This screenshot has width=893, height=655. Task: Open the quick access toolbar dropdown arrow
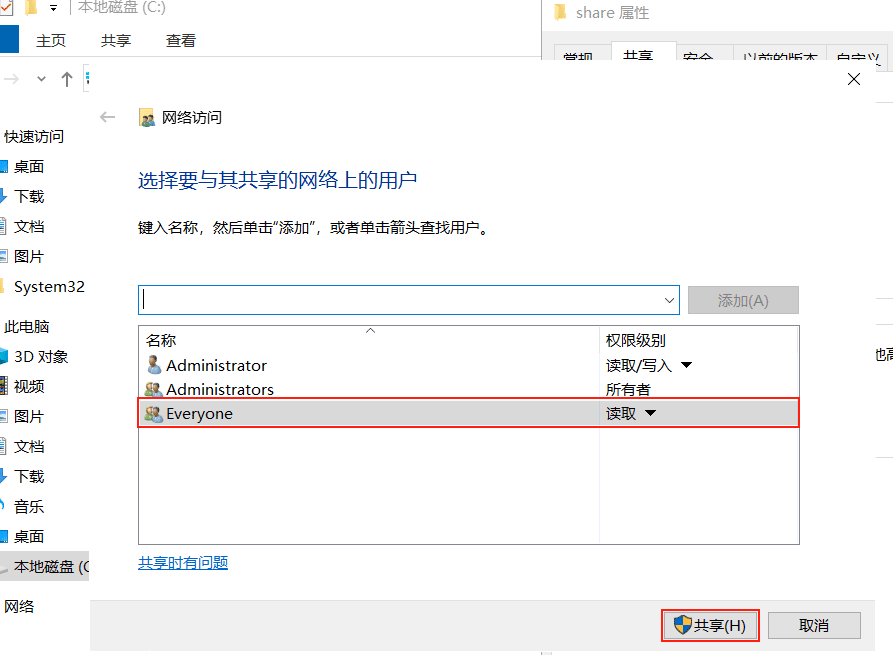[54, 8]
